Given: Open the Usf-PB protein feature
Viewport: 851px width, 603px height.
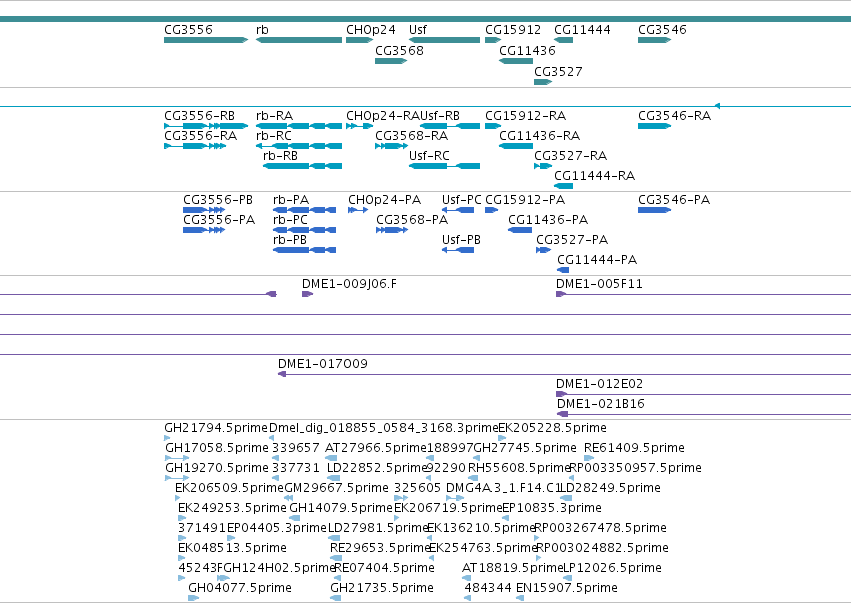Looking at the screenshot, I should tap(458, 251).
